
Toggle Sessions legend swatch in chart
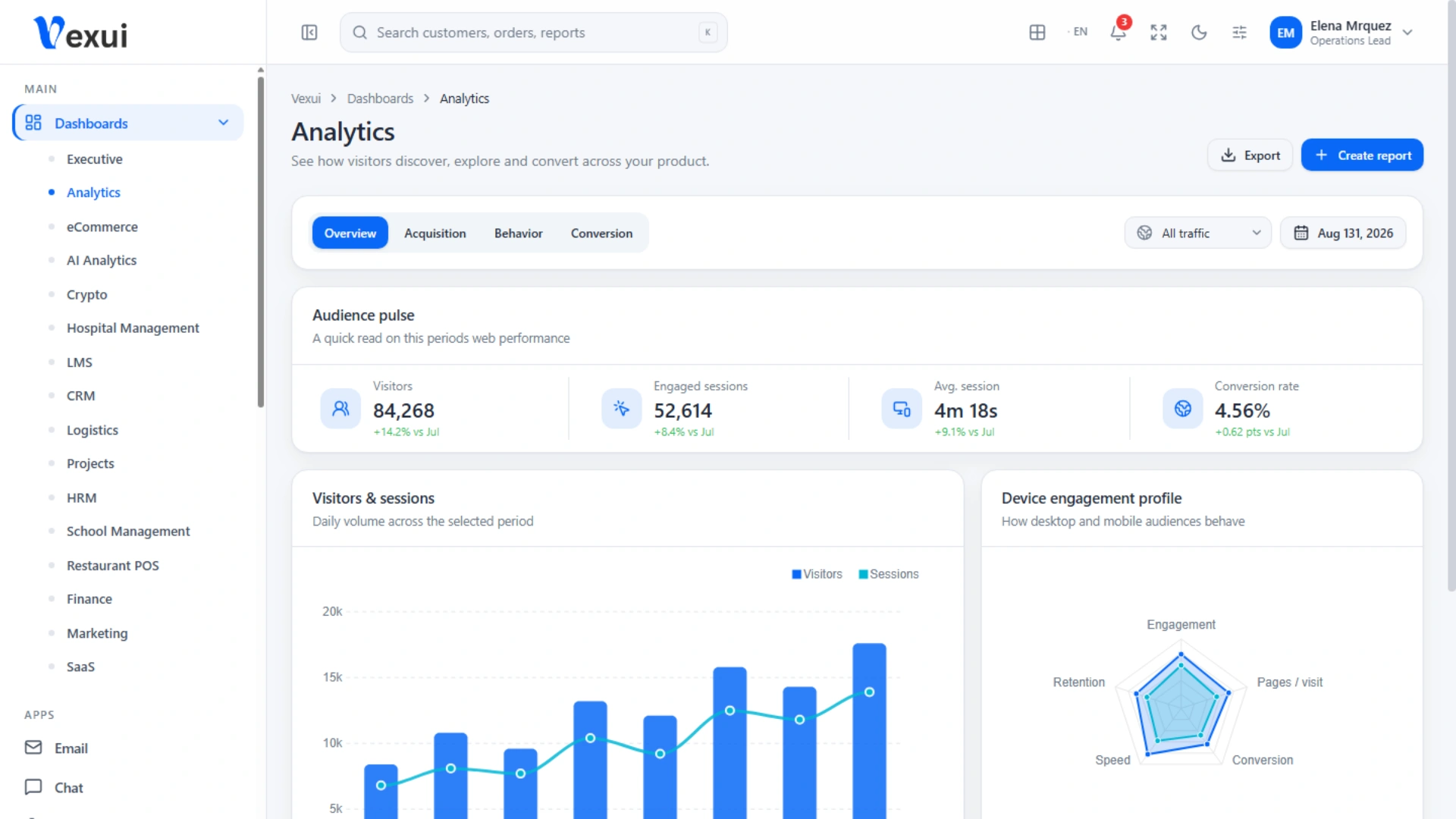click(863, 574)
